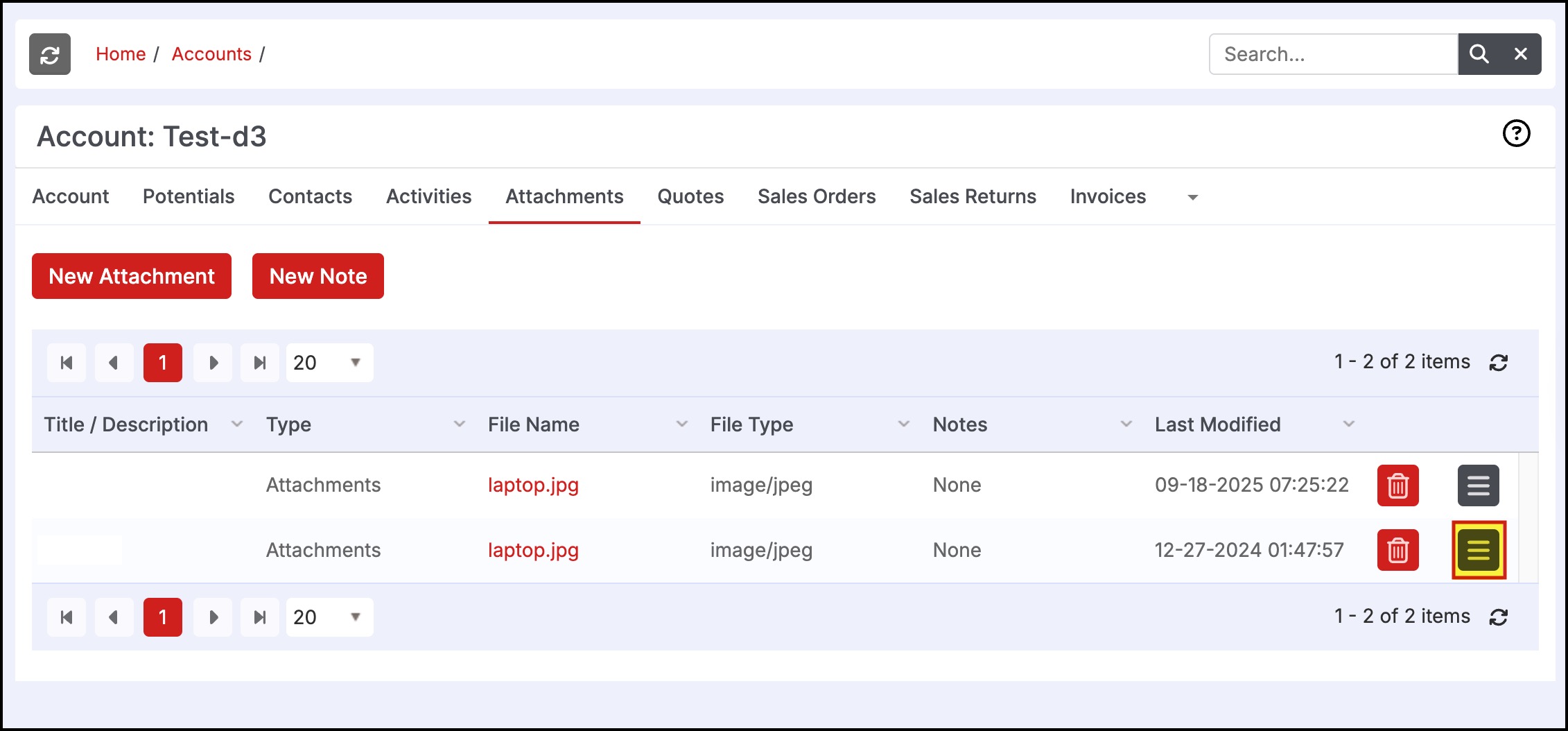The width and height of the screenshot is (1568, 731).
Task: Open row menu for 09-18-2025 attachment
Action: (x=1478, y=485)
